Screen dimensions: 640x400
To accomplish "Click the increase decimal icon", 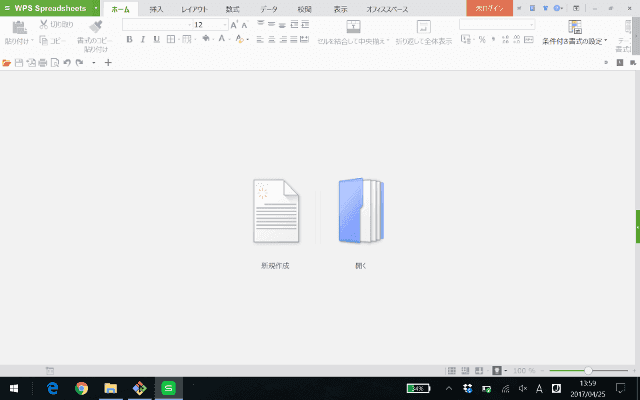I will (x=505, y=39).
